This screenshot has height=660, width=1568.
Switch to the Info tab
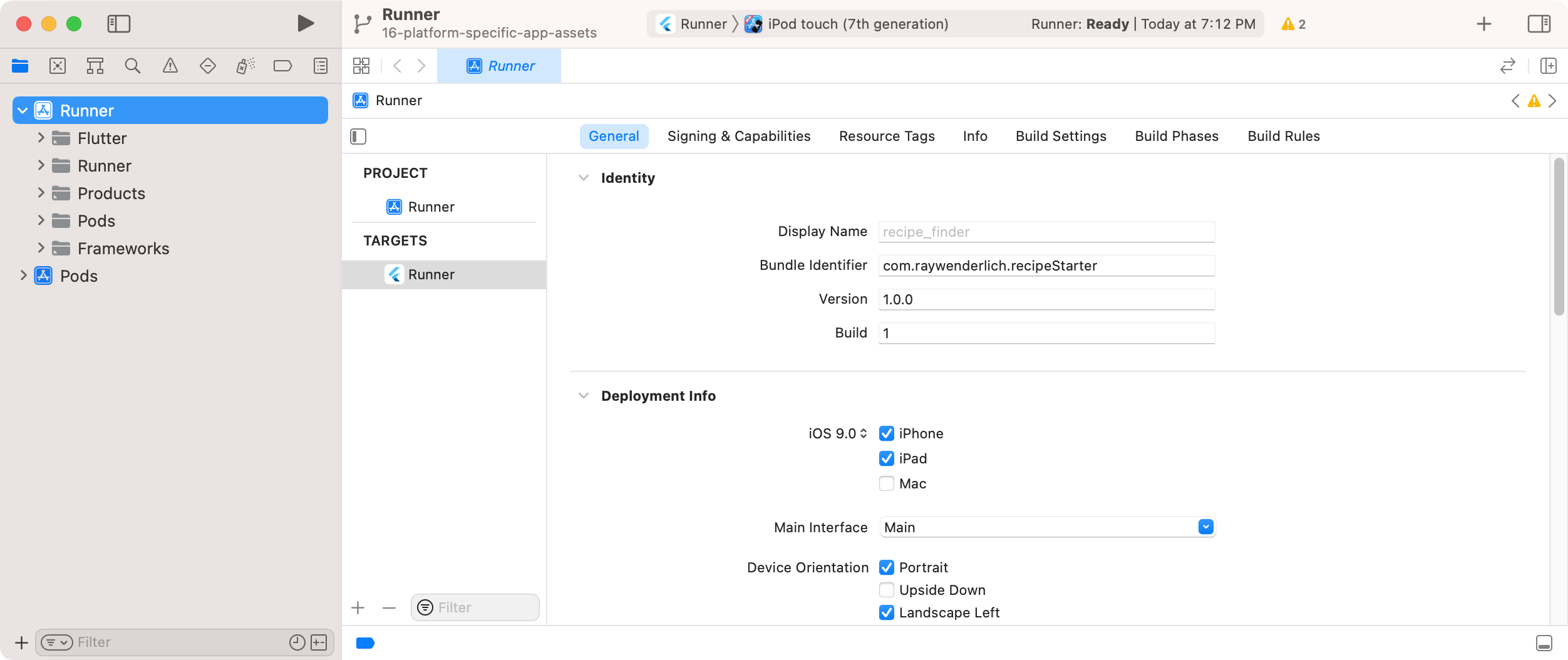975,137
